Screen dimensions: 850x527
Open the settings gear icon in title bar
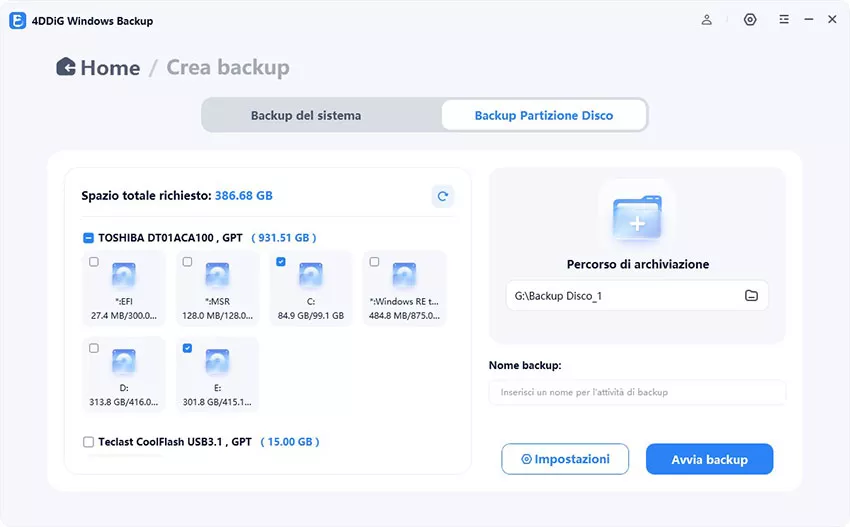(x=750, y=20)
